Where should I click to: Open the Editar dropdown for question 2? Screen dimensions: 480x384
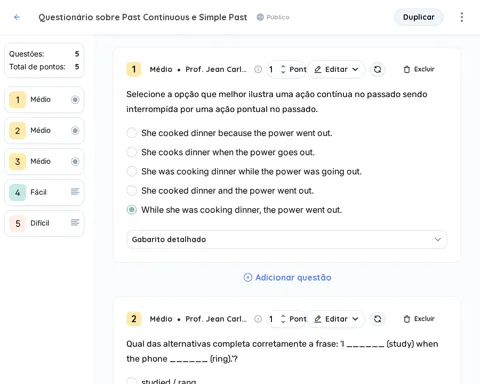[336, 319]
